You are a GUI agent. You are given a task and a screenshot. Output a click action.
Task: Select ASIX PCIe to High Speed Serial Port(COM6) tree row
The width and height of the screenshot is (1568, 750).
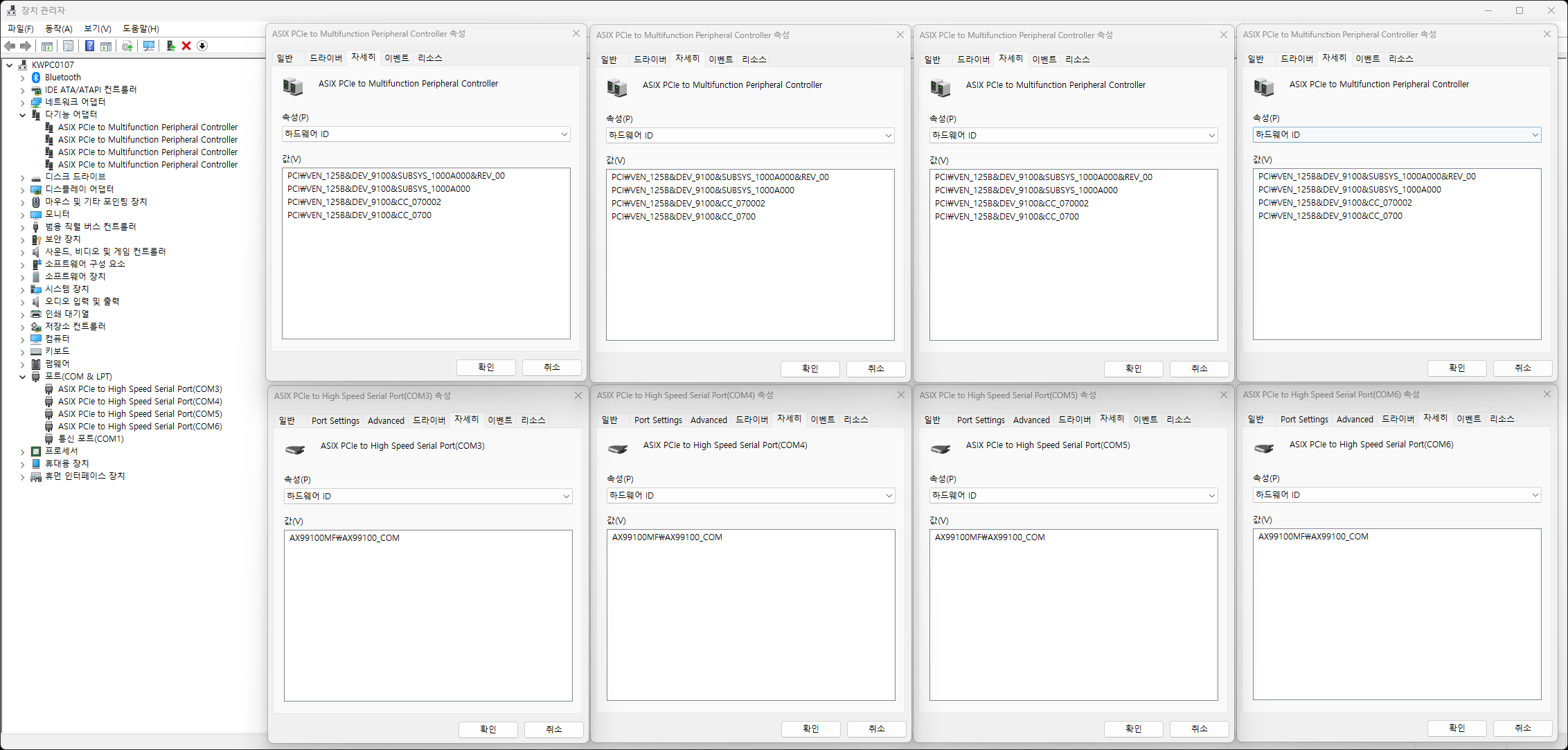click(x=140, y=427)
